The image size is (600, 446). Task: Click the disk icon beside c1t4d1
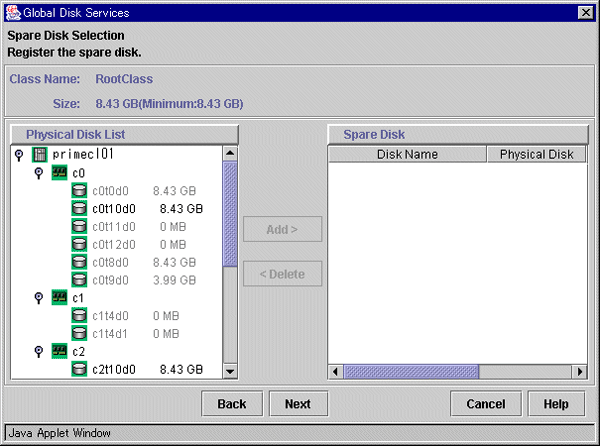pyautogui.click(x=79, y=333)
